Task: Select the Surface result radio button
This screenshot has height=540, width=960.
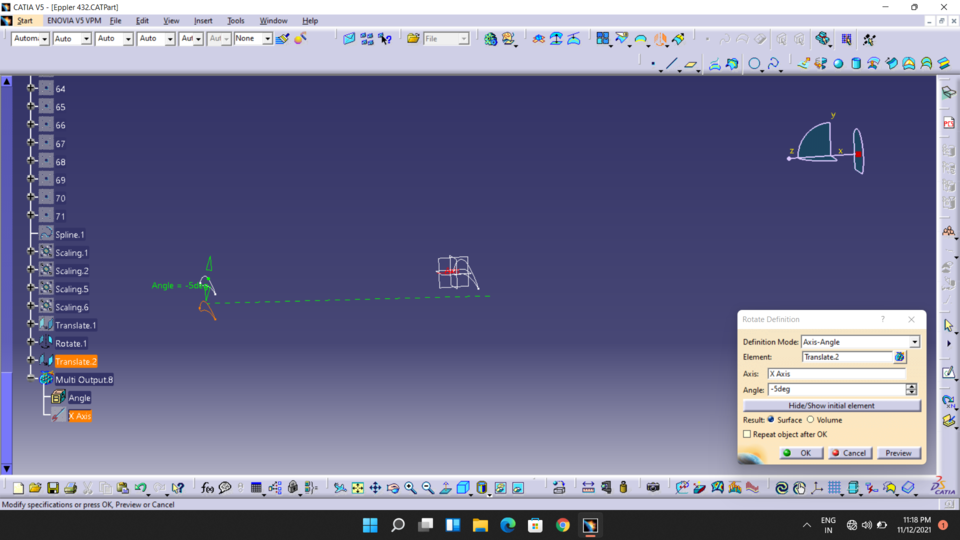Action: [771, 420]
